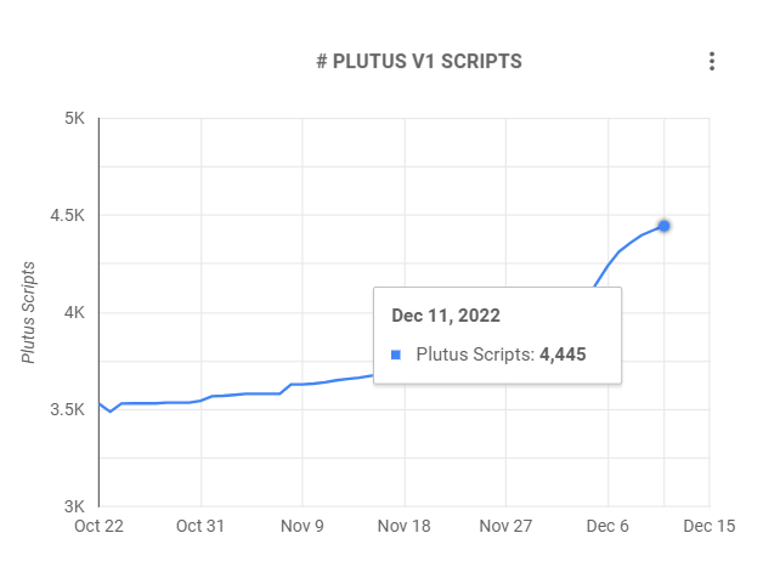Viewport: 780px width, 567px height.
Task: Click the blue square in the tooltip
Action: click(396, 354)
